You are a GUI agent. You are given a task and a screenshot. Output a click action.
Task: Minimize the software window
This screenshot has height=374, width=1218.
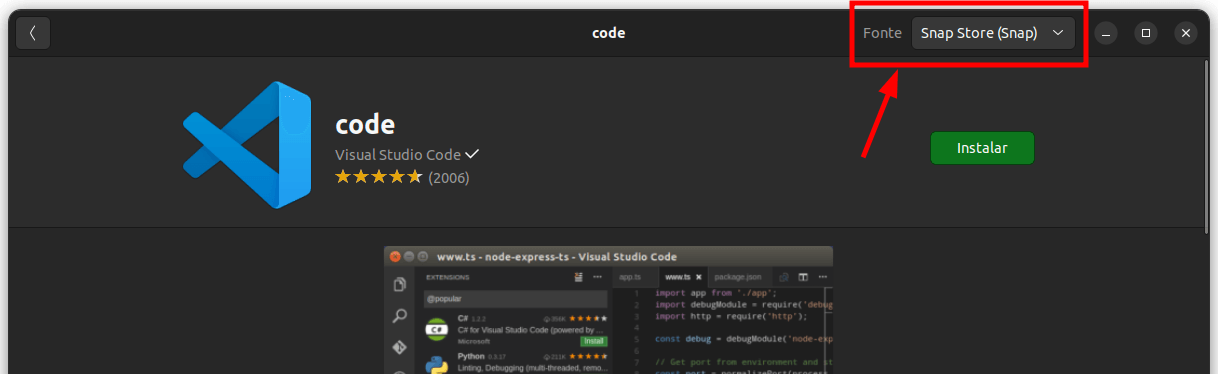1106,33
